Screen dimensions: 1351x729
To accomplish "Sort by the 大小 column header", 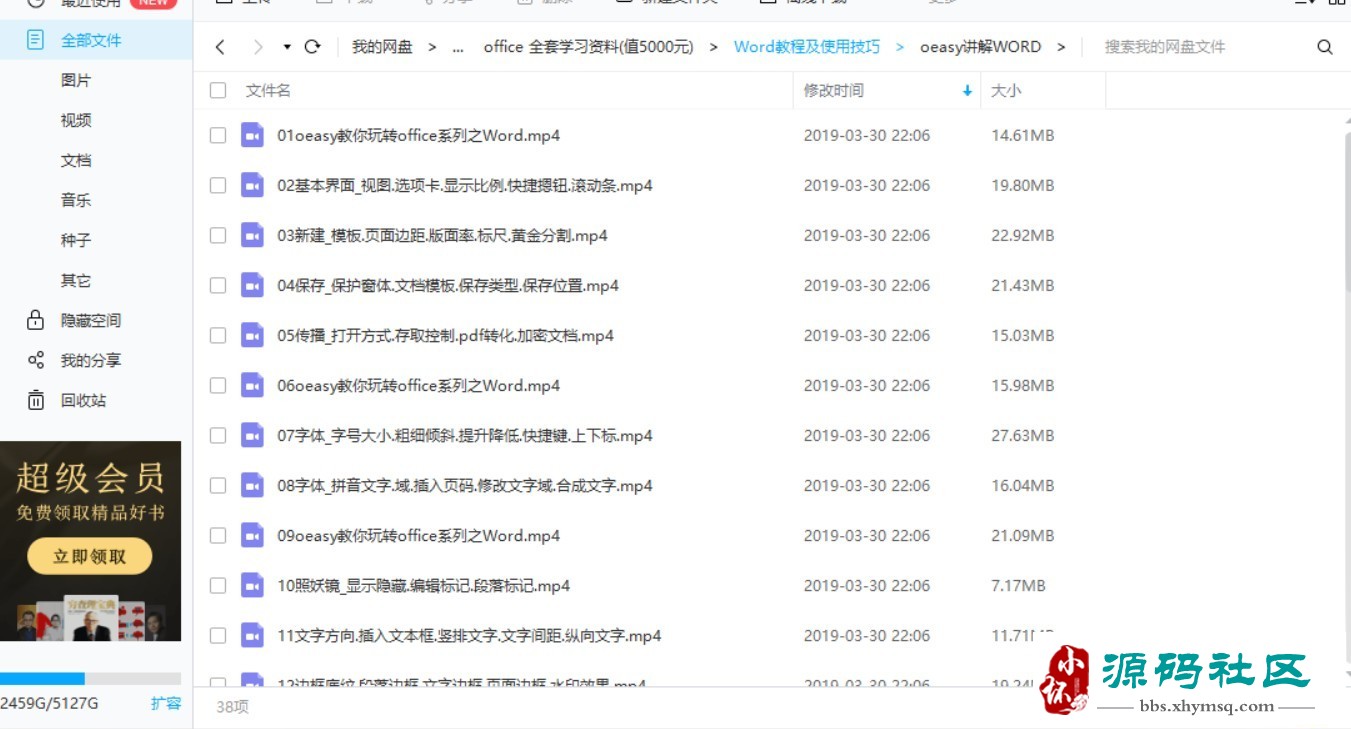I will (1006, 91).
